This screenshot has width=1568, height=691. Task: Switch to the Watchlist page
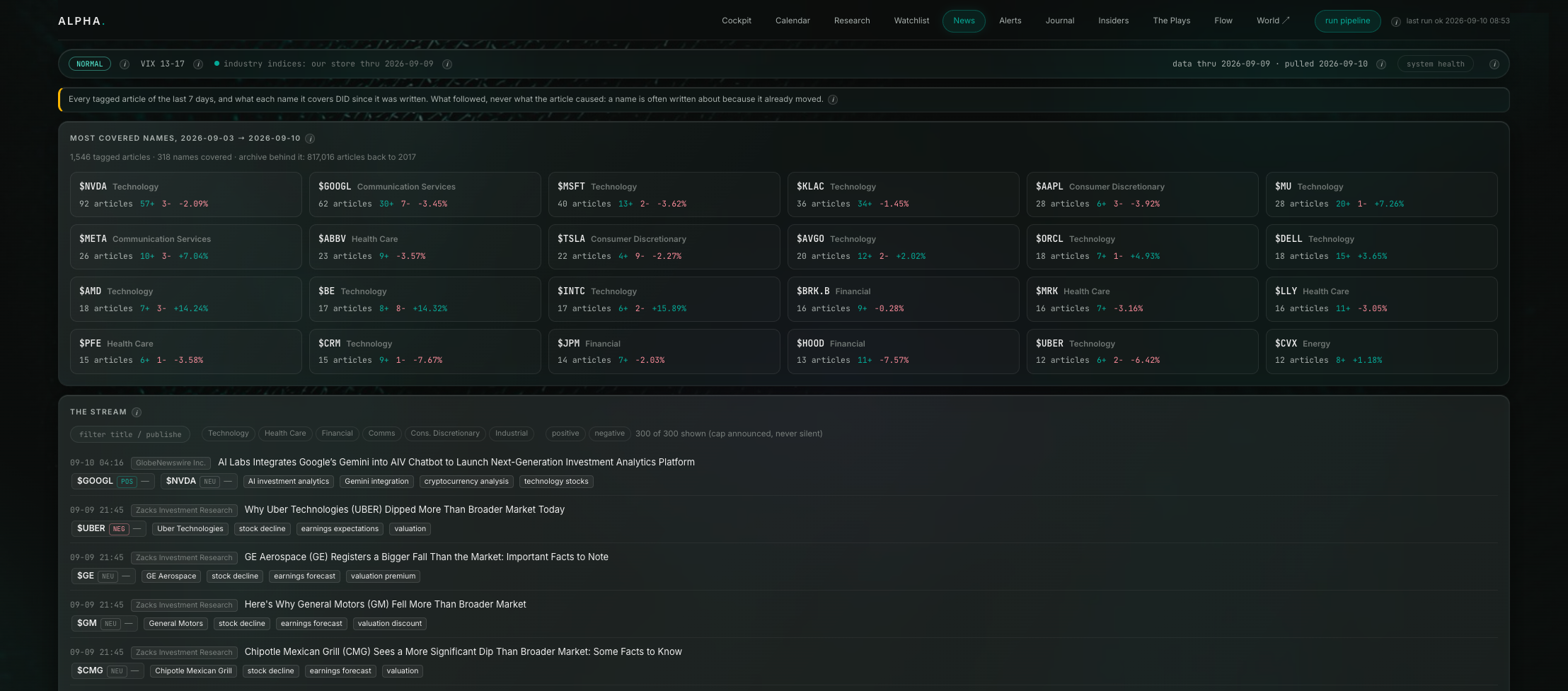911,21
